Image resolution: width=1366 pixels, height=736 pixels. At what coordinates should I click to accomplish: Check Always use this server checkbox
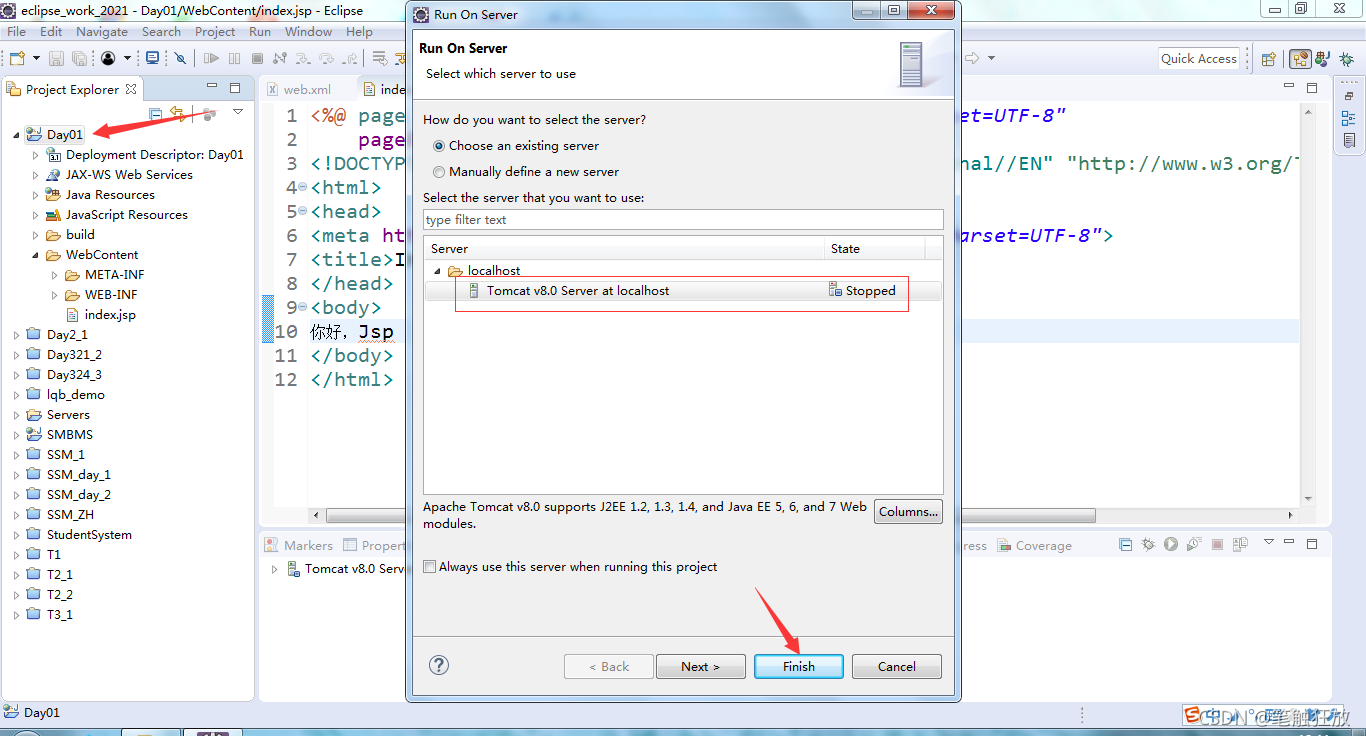(430, 567)
